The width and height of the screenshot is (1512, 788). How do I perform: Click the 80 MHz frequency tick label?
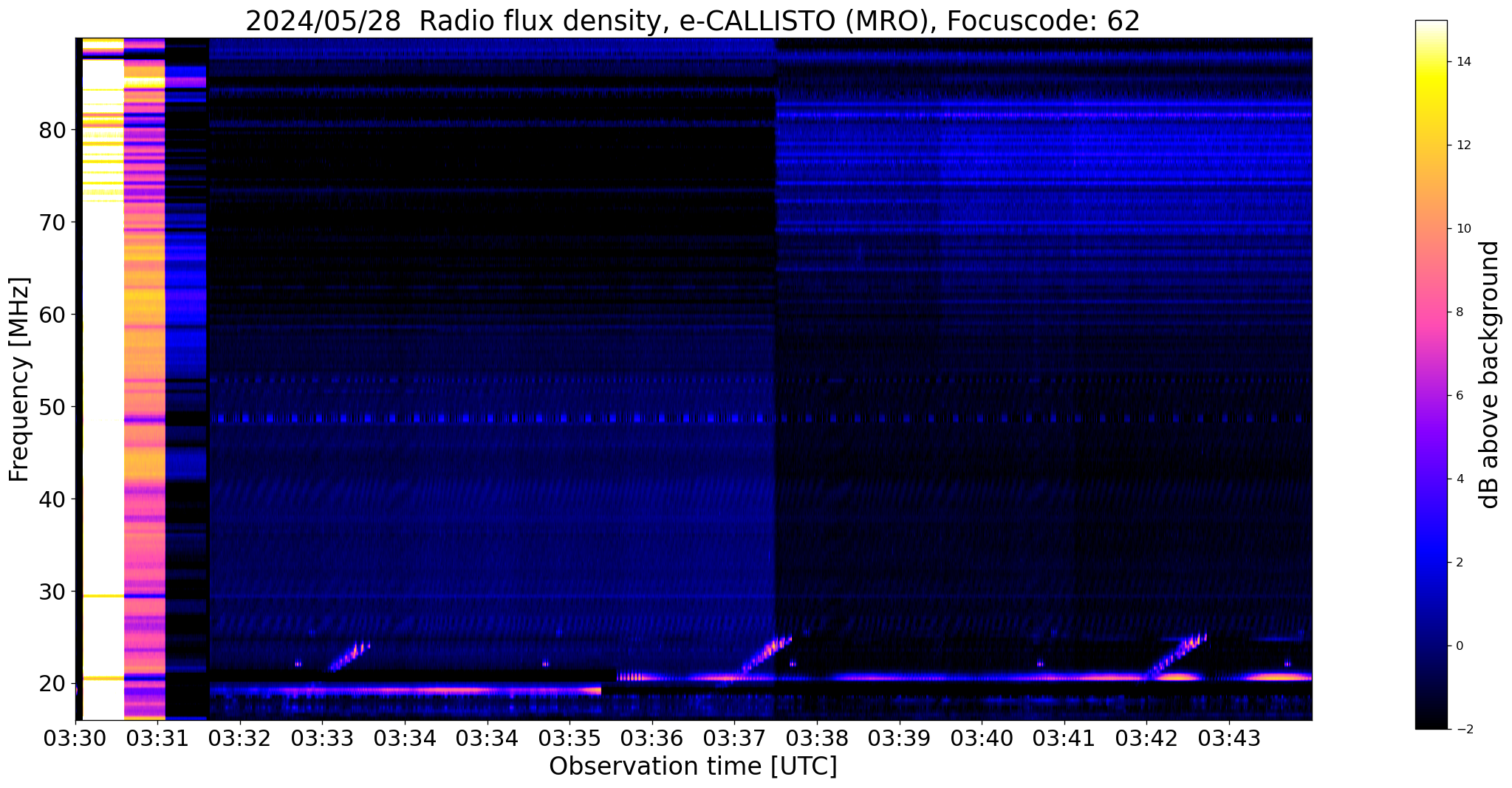coord(52,130)
